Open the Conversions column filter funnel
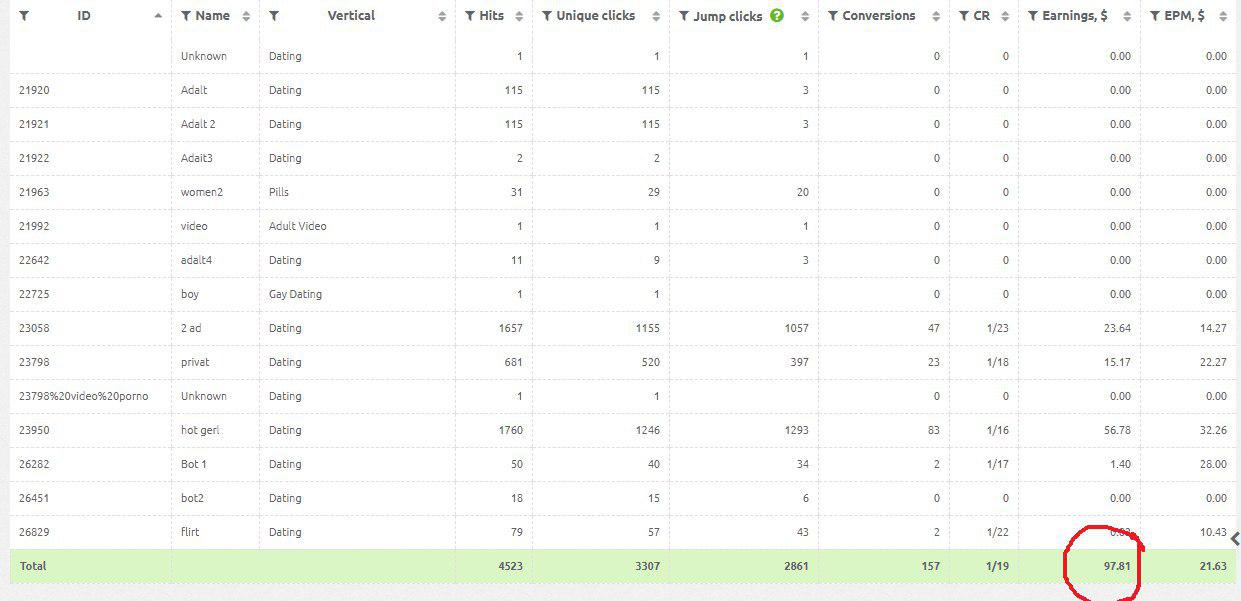The height and width of the screenshot is (601, 1241). tap(833, 16)
